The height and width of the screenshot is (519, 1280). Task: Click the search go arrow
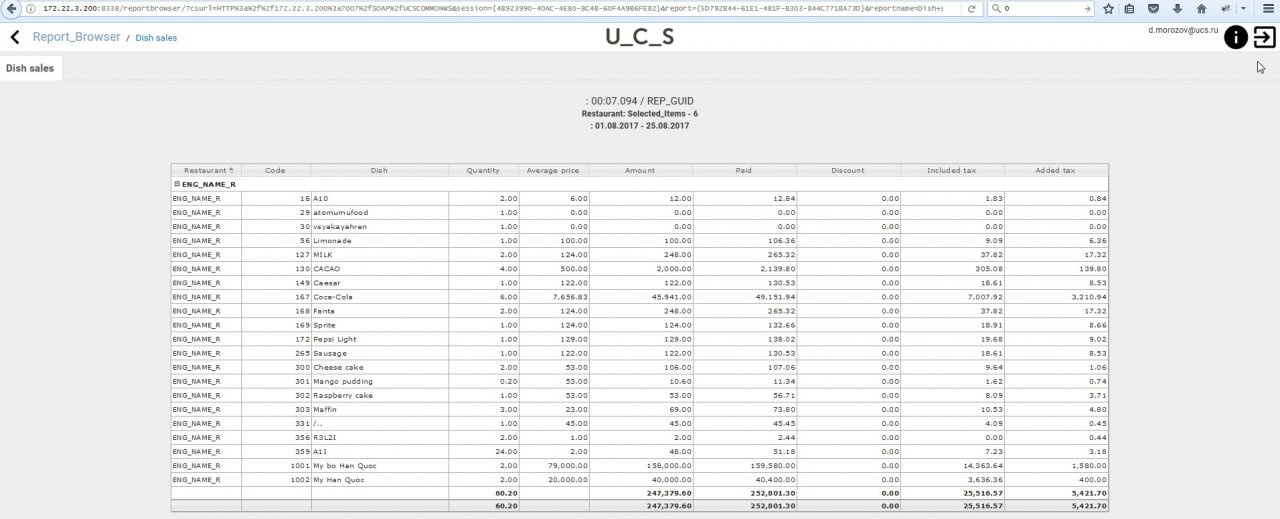coord(1086,8)
